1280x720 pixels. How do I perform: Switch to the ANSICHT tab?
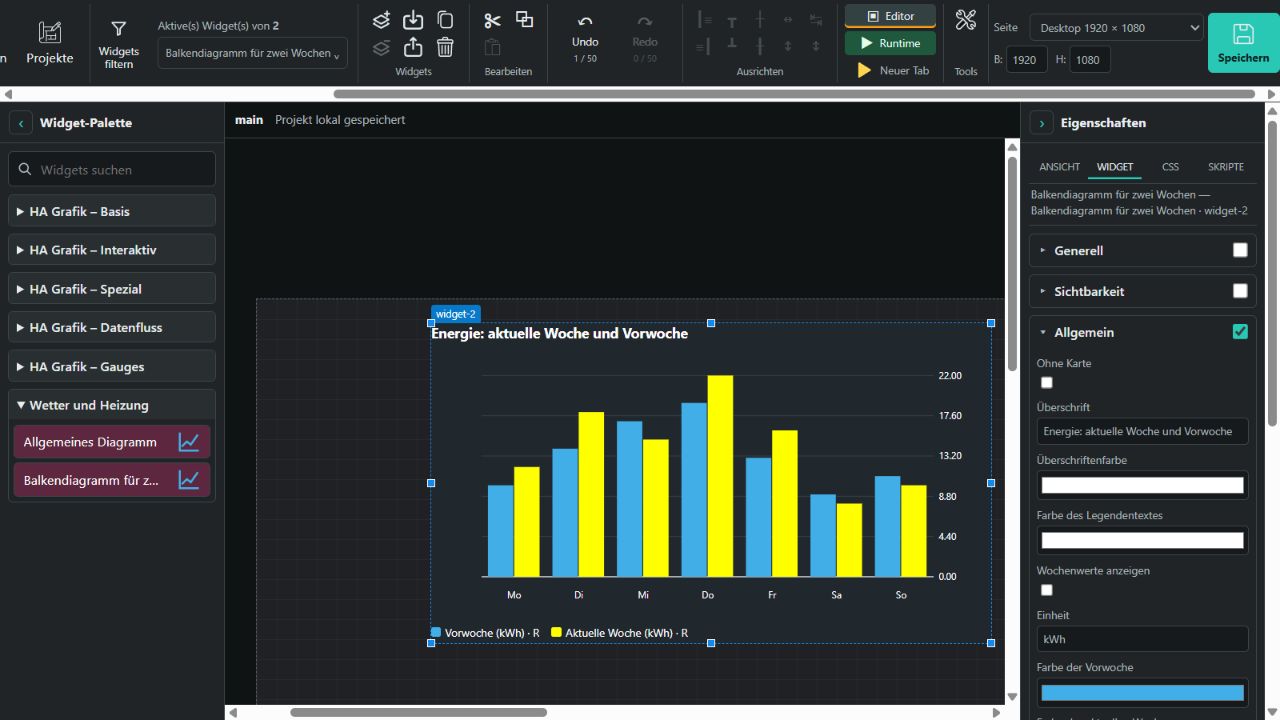1059,167
